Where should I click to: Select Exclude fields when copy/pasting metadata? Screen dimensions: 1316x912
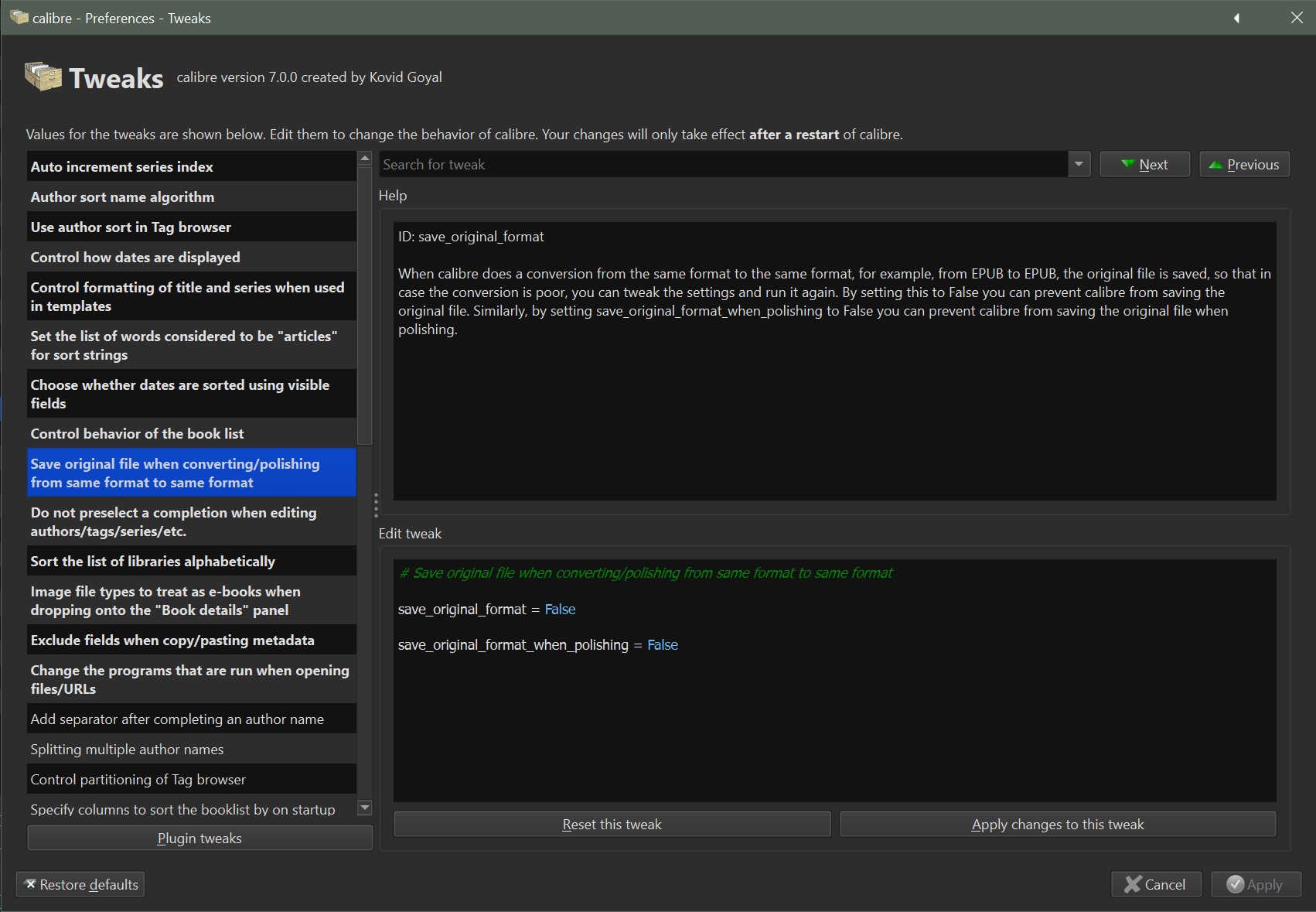(192, 640)
